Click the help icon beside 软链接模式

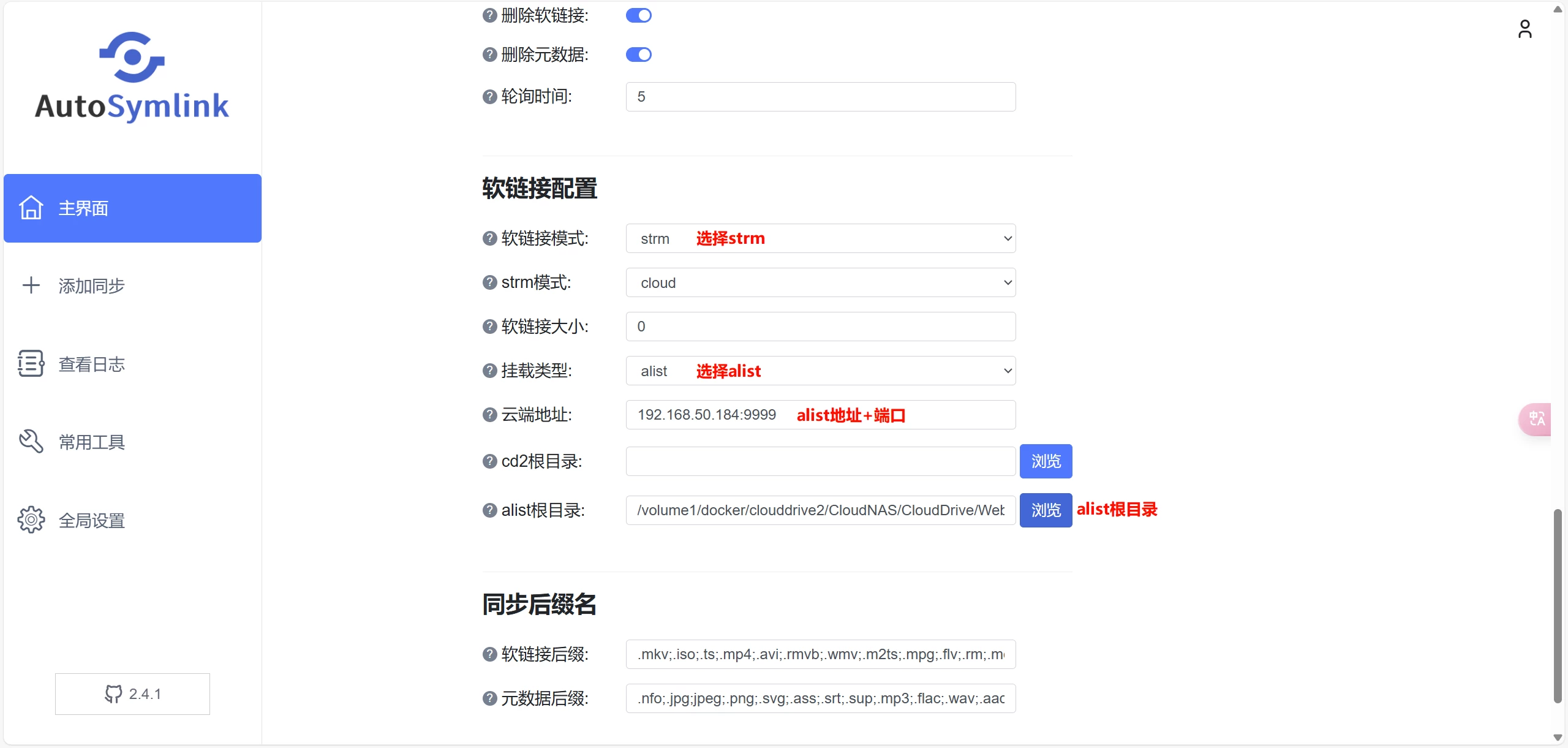(489, 238)
